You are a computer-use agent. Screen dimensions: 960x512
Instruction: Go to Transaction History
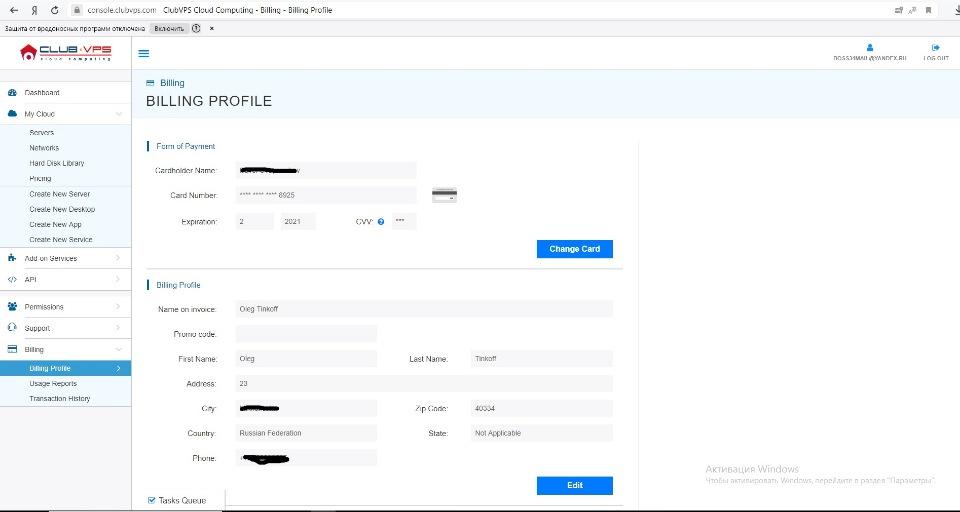60,399
